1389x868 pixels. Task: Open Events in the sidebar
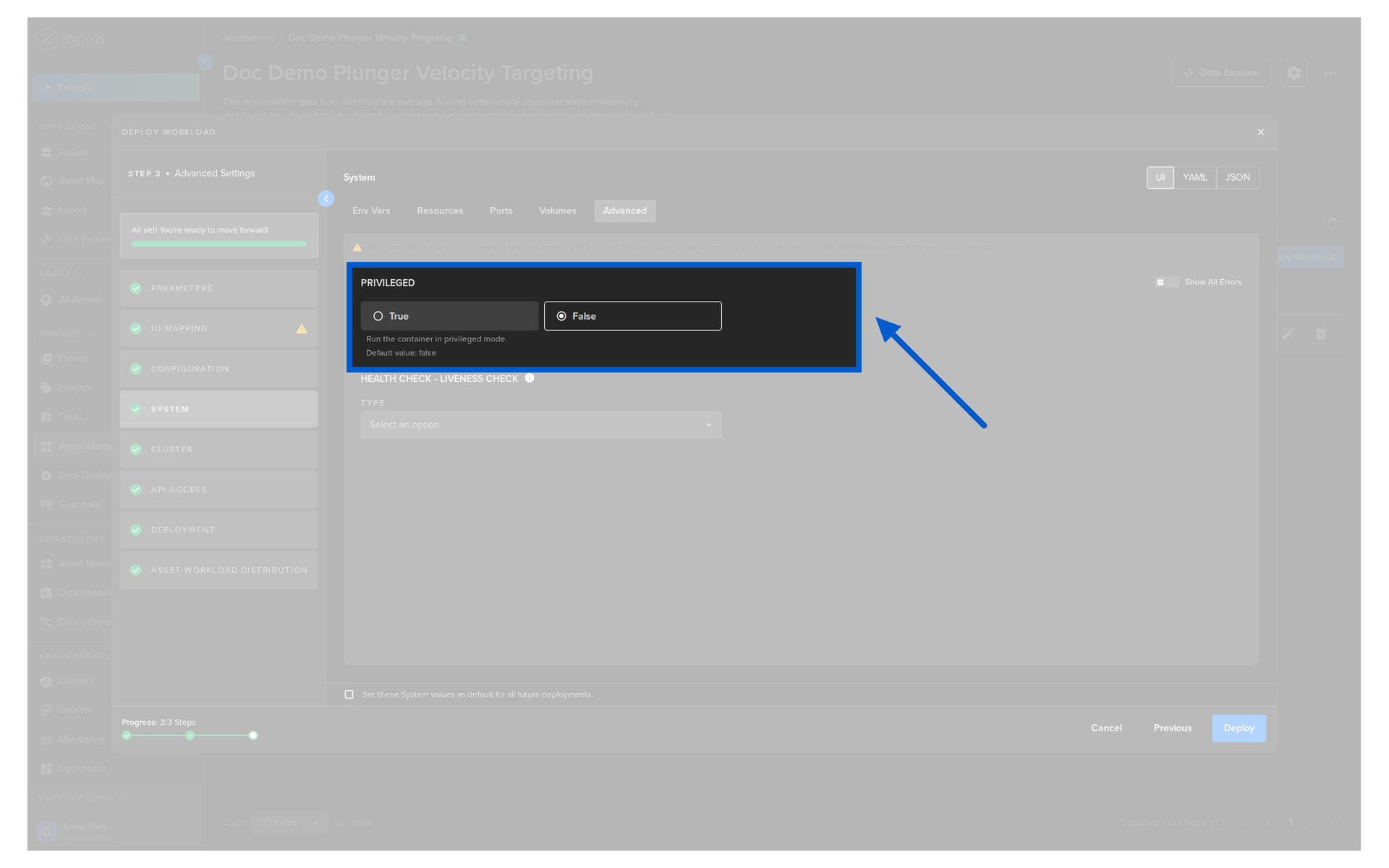(72, 359)
